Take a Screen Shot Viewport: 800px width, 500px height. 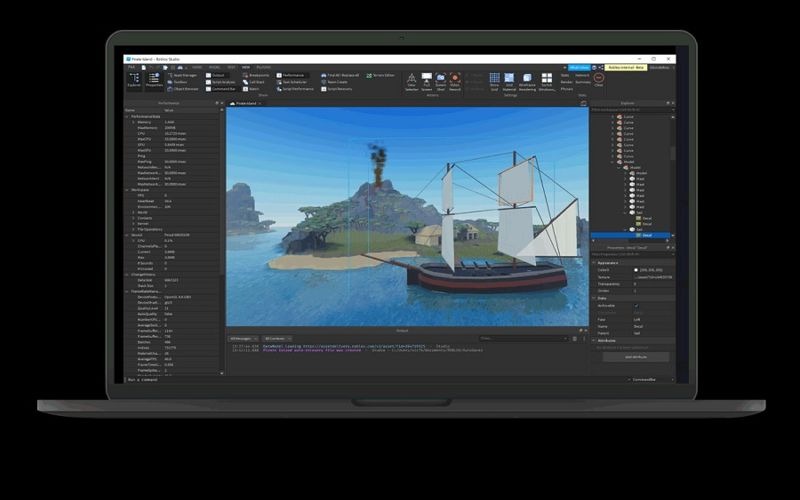tap(440, 82)
